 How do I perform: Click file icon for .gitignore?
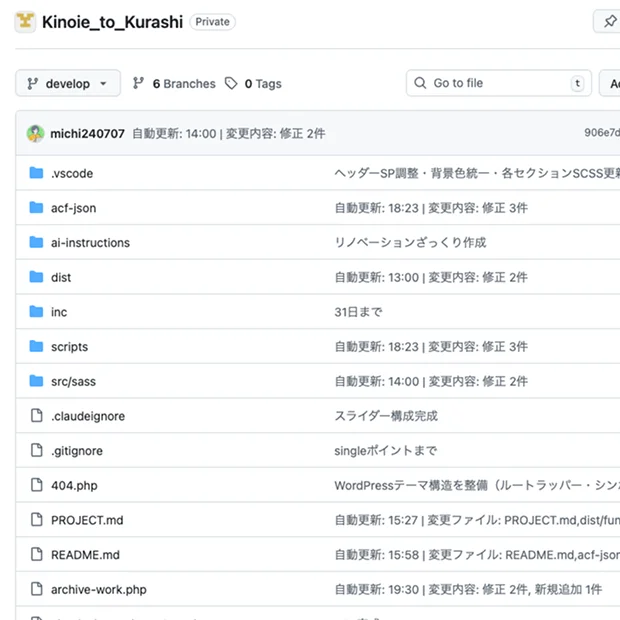tap(37, 450)
